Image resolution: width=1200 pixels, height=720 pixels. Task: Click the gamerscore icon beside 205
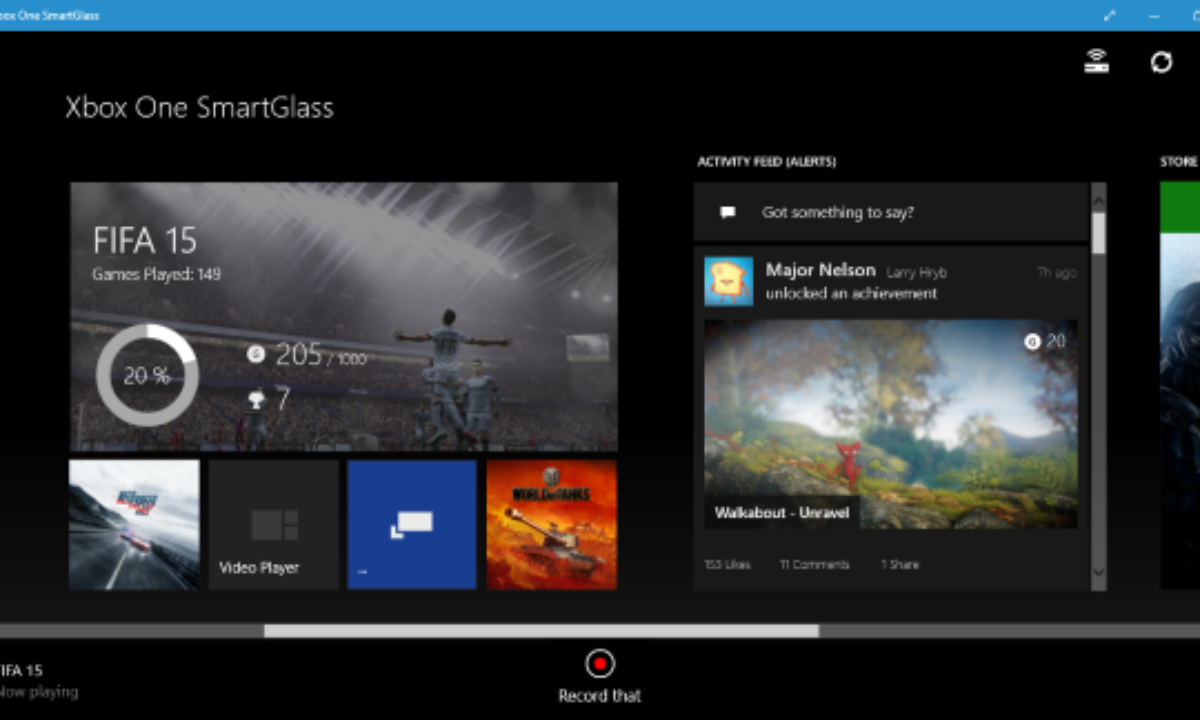pyautogui.click(x=256, y=353)
